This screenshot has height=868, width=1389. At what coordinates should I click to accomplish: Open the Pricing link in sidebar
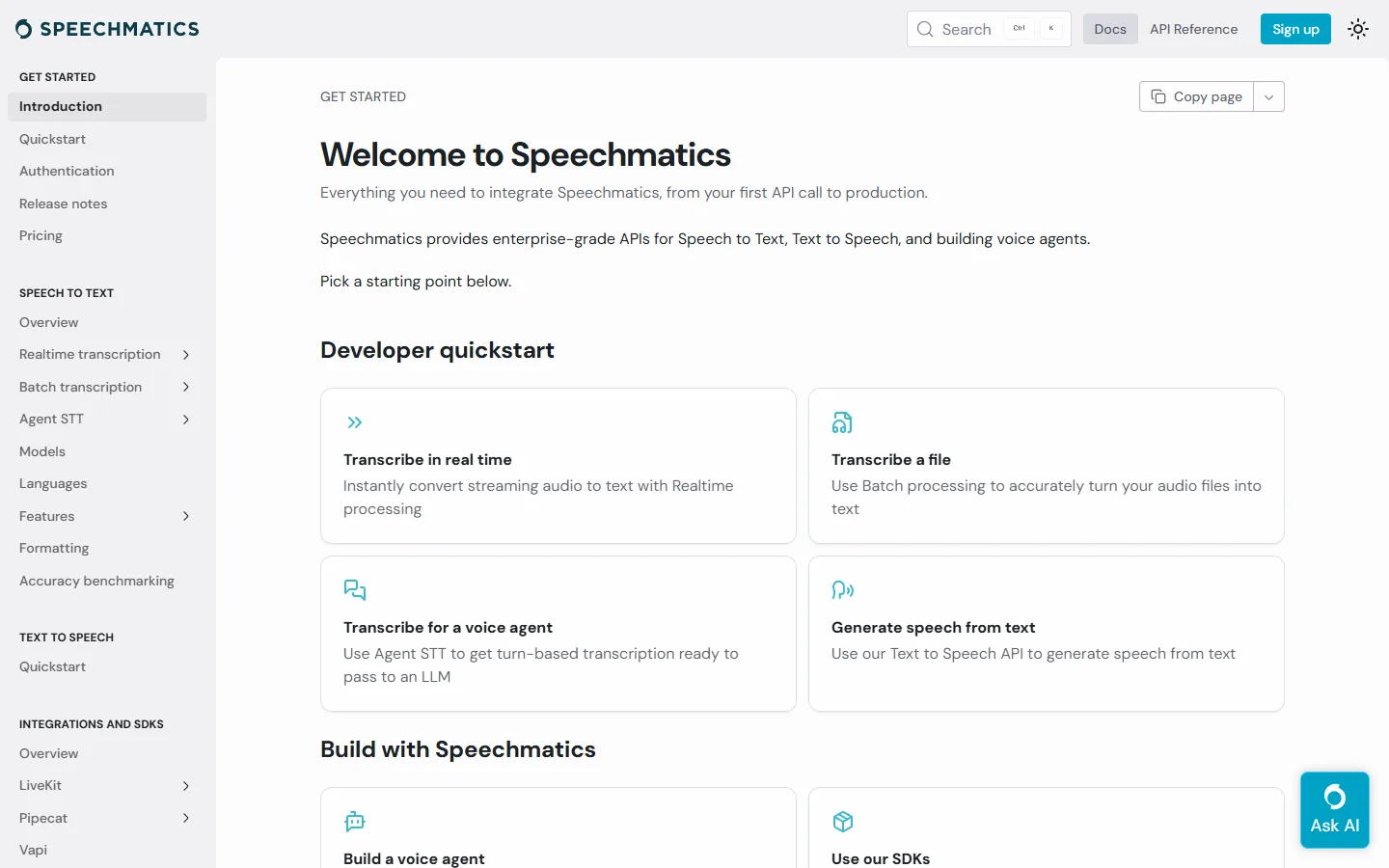[x=41, y=235]
